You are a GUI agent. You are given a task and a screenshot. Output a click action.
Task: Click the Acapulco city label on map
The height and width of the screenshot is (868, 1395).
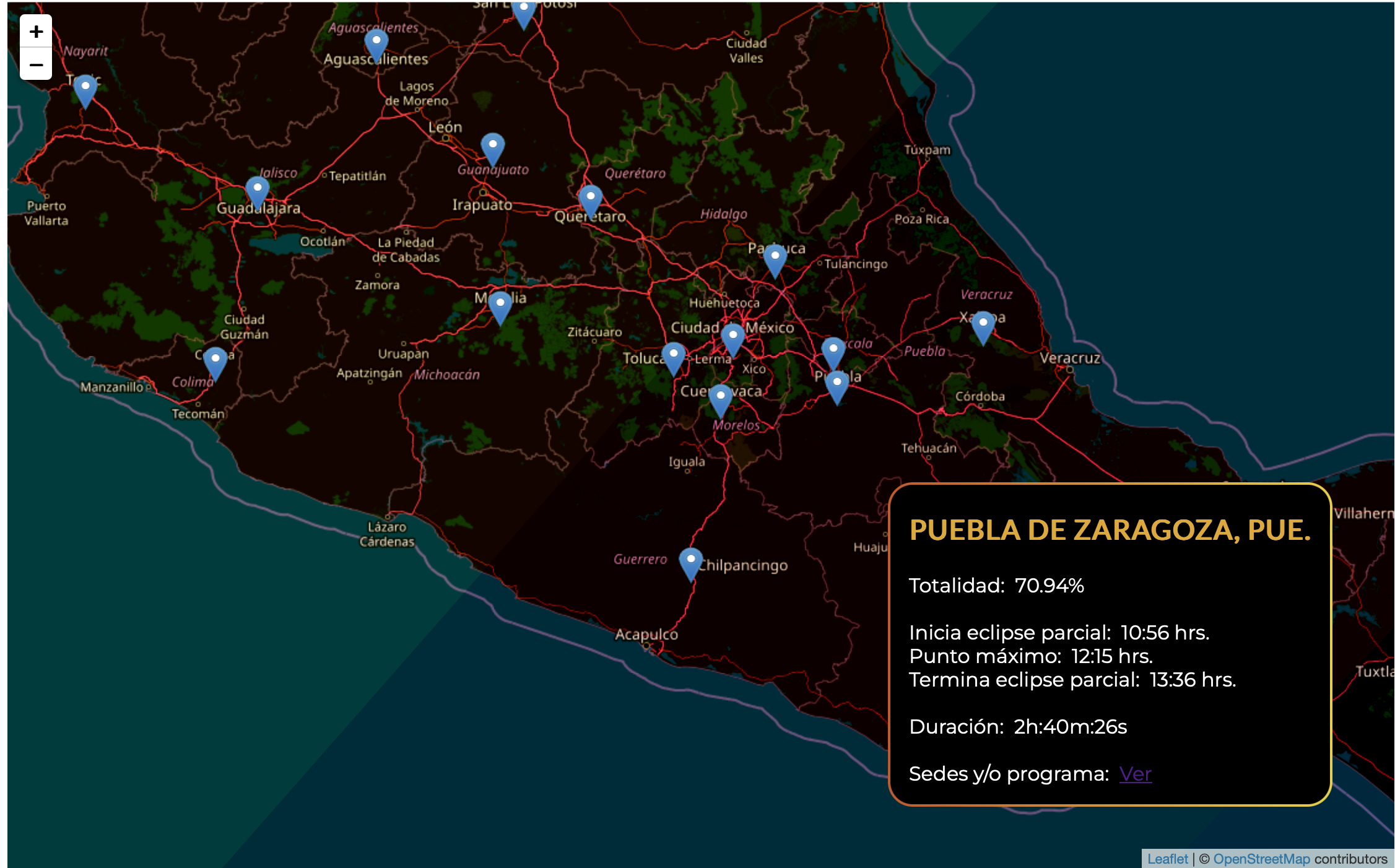[646, 635]
